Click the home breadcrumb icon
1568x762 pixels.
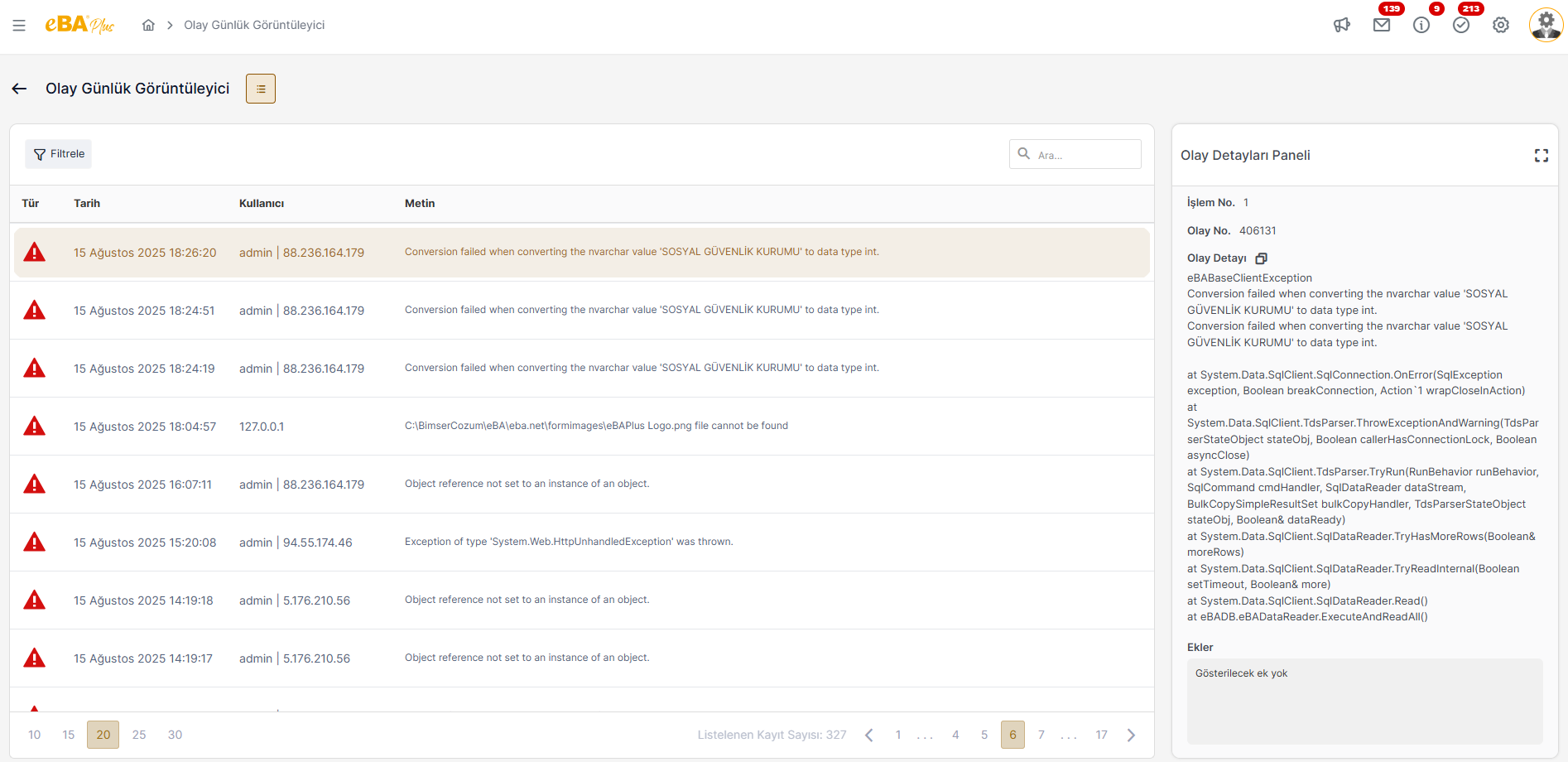pyautogui.click(x=148, y=25)
